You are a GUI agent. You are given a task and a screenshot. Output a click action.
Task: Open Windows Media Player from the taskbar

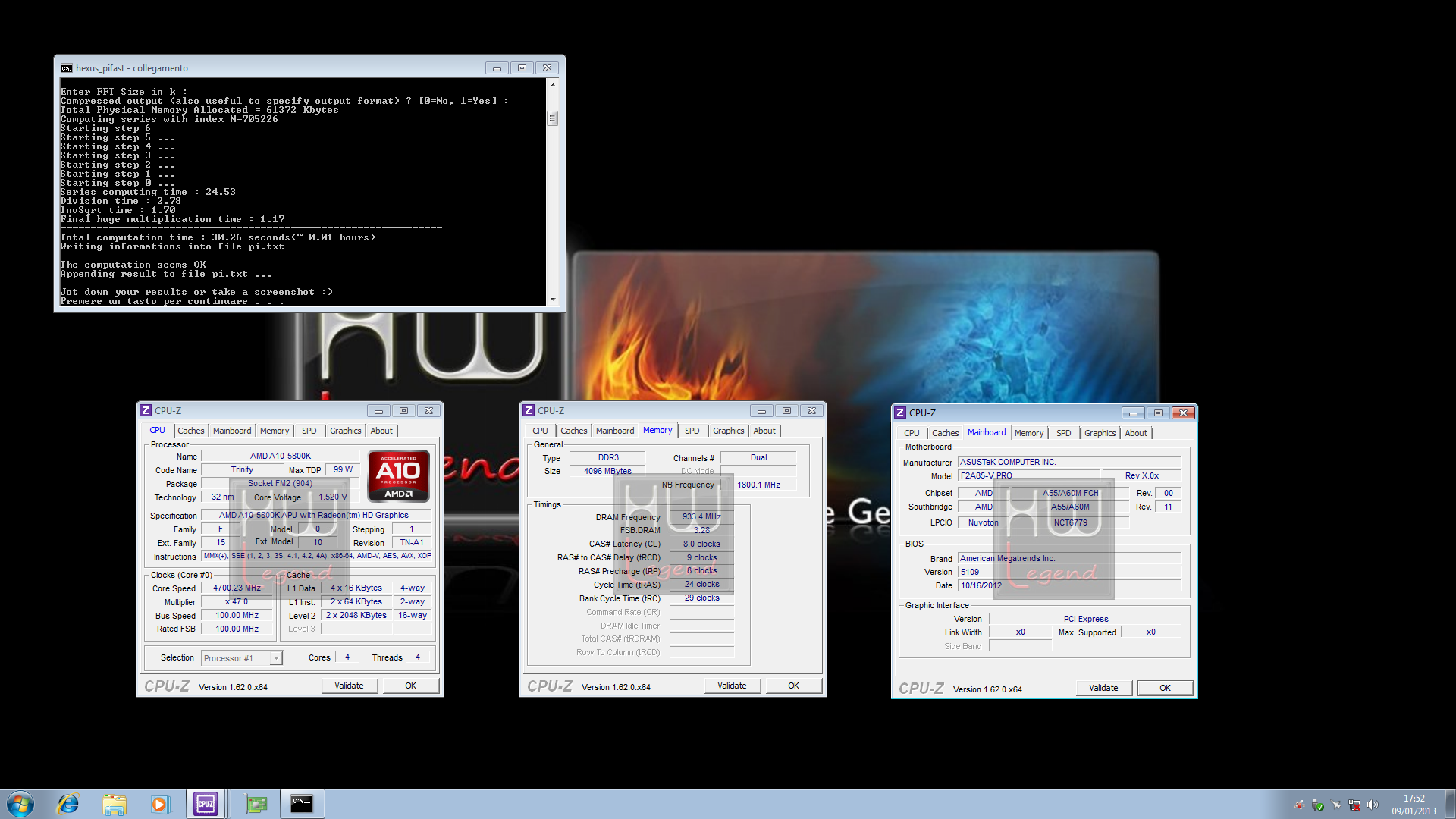click(x=159, y=804)
